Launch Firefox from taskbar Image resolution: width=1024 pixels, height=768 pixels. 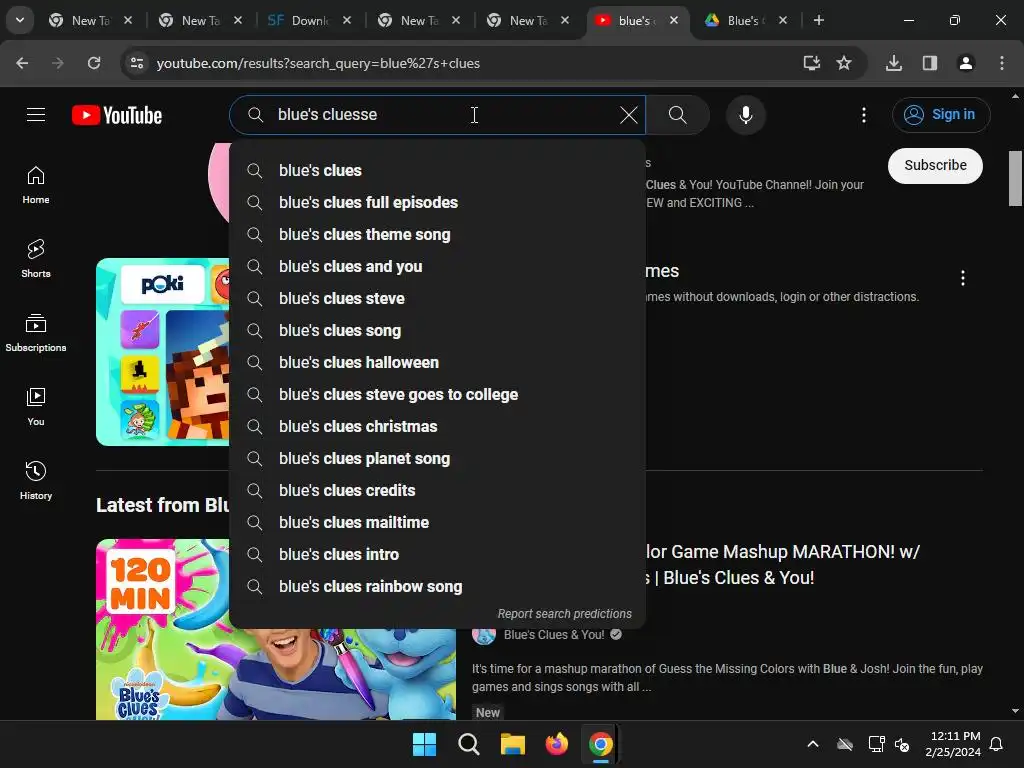[x=556, y=744]
